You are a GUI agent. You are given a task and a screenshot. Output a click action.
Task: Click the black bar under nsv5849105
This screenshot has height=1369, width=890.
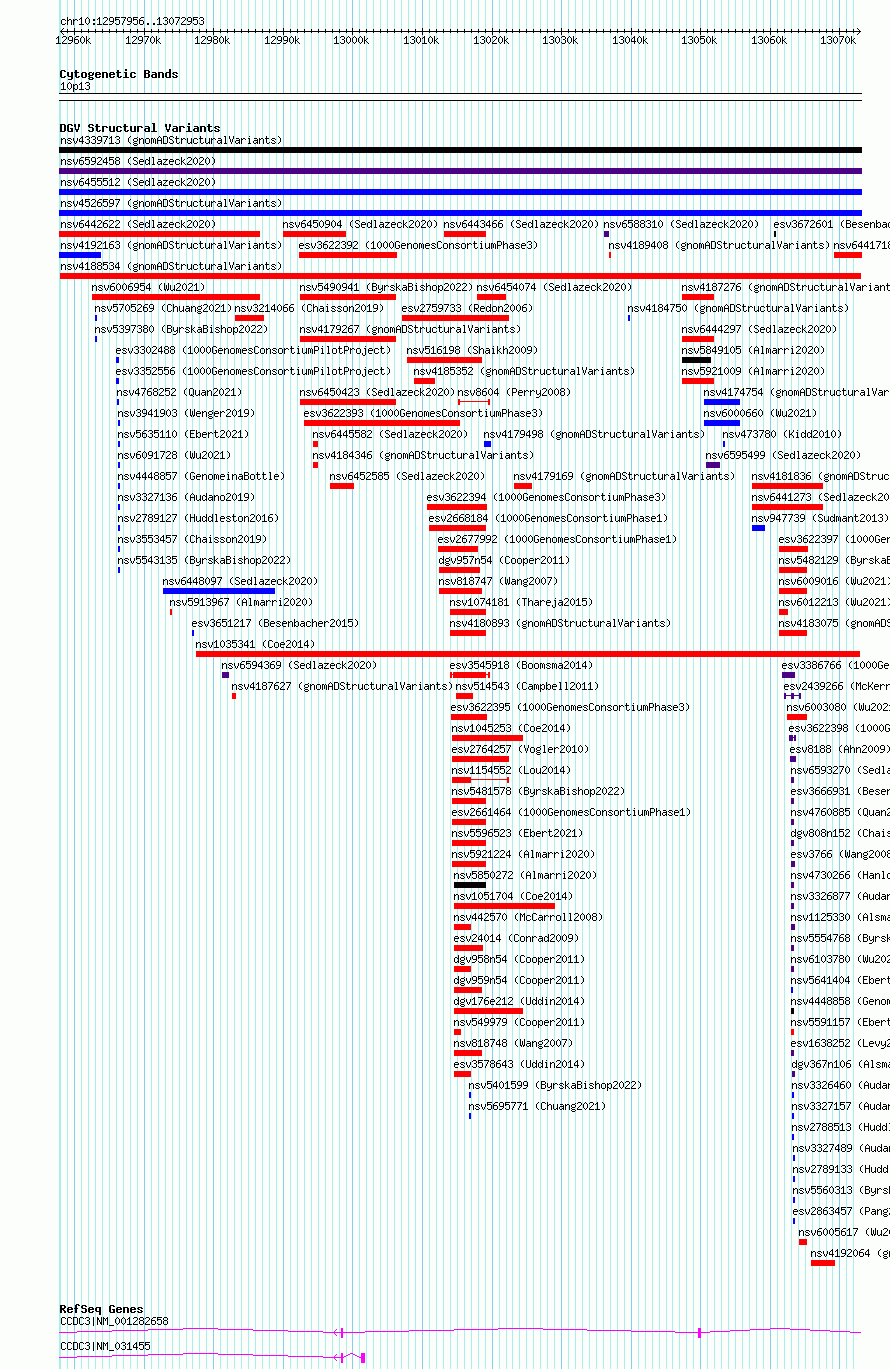pyautogui.click(x=697, y=360)
